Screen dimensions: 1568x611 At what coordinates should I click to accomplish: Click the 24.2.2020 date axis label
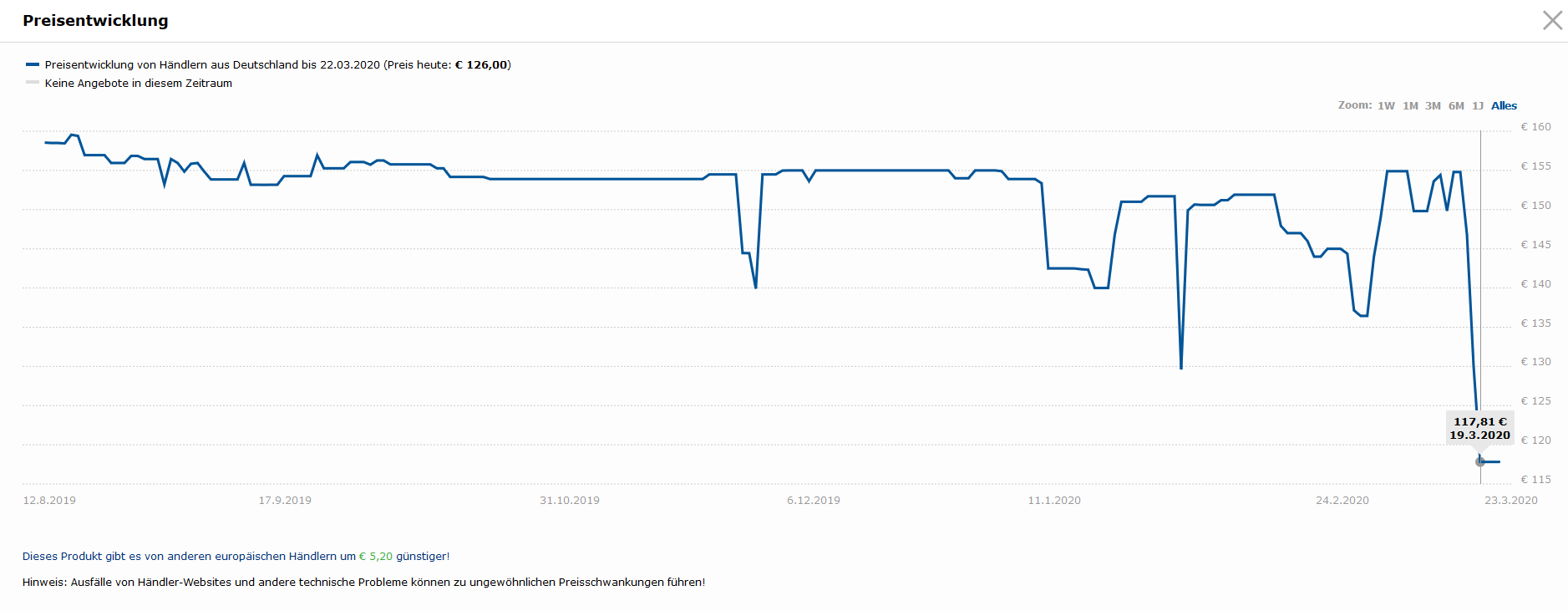click(x=1342, y=501)
